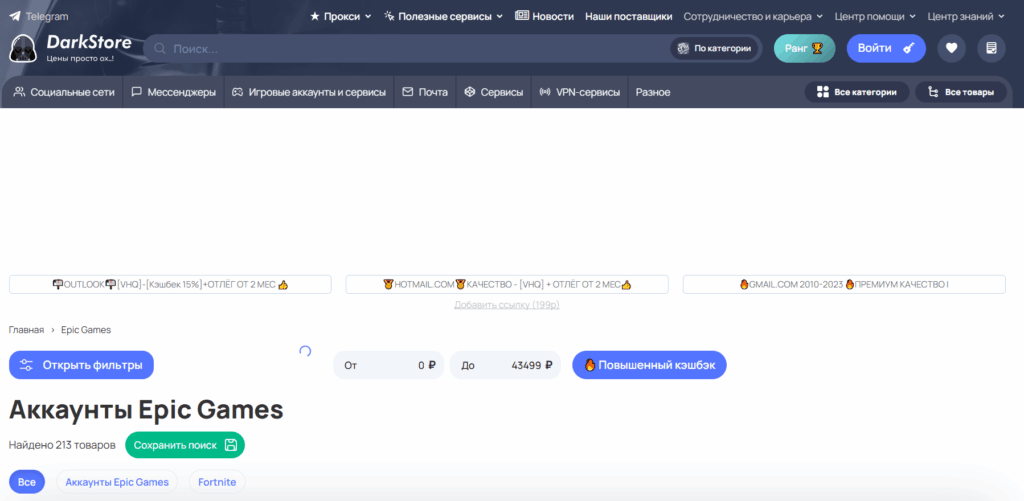
Task: Open the HOTMAIL.COM ad link
Action: (507, 284)
